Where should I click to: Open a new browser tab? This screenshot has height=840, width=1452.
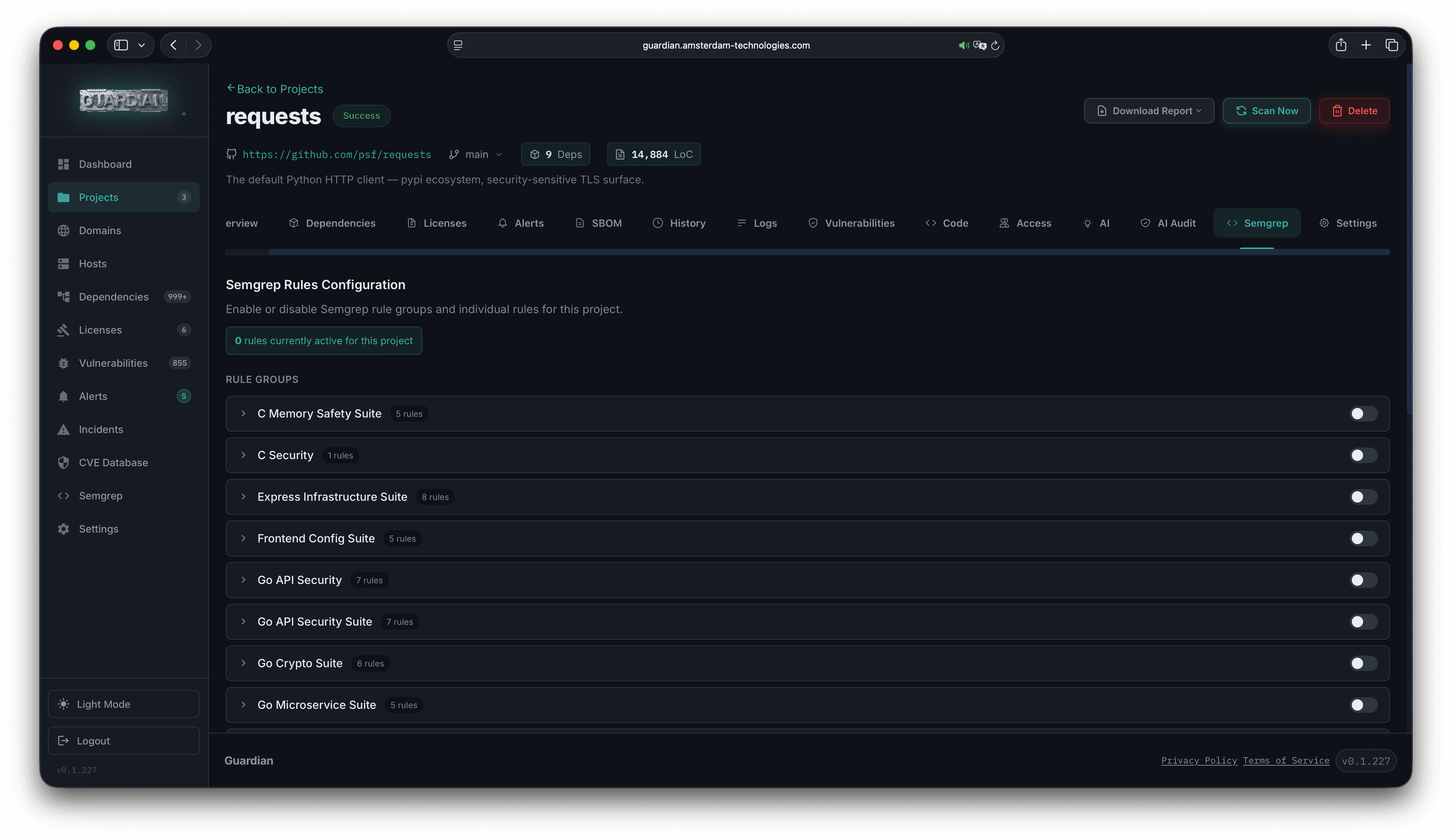coord(1365,45)
